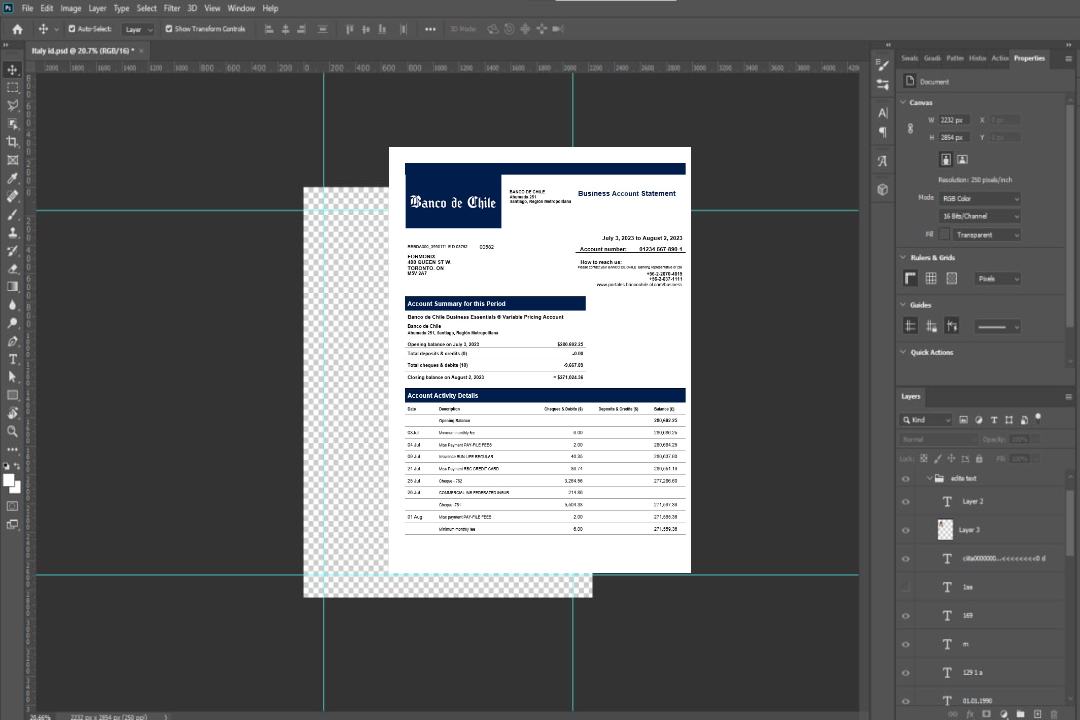Viewport: 1080px width, 720px height.
Task: Switch to the Actions panel tab
Action: point(1000,59)
